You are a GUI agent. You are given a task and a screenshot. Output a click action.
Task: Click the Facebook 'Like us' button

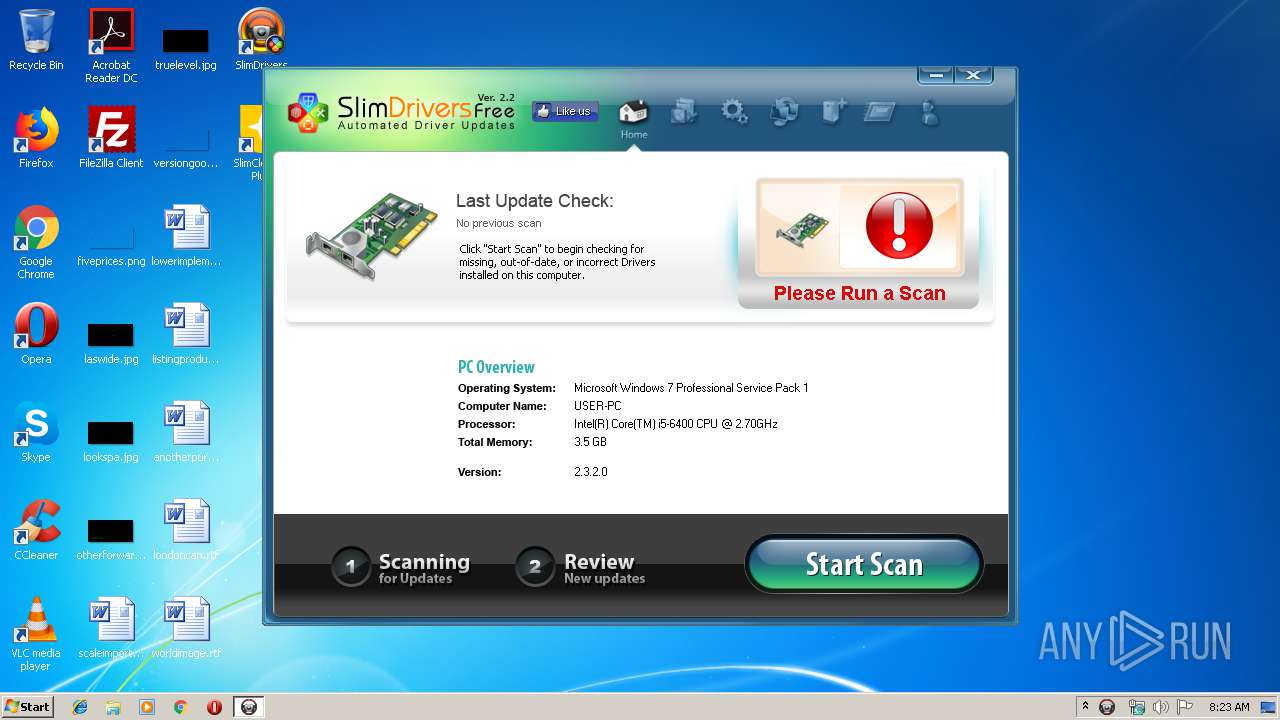tap(565, 111)
